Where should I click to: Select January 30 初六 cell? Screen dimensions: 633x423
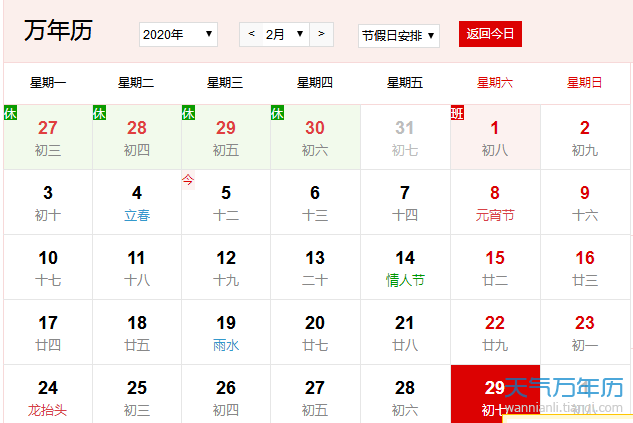point(315,137)
